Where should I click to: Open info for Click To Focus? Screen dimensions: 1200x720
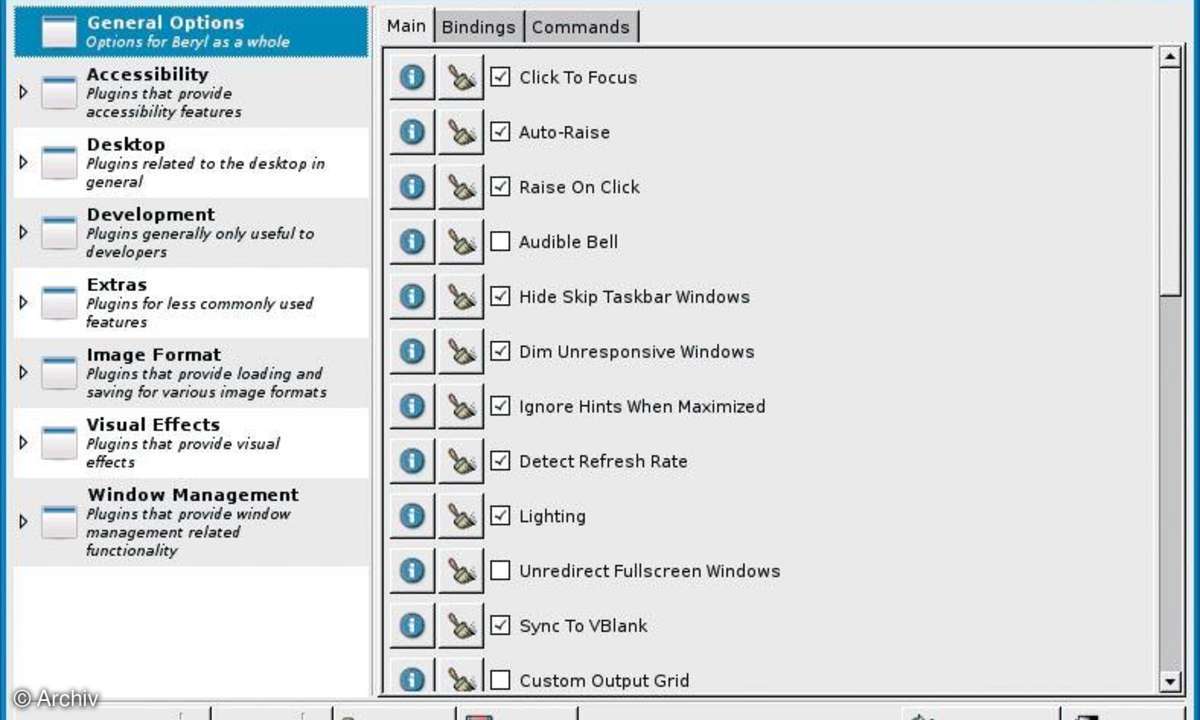point(412,77)
